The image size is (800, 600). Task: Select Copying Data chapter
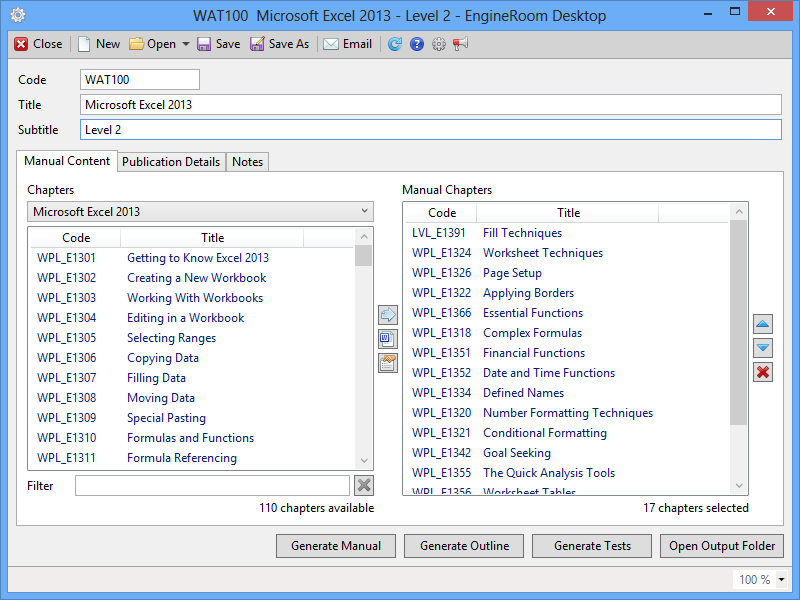pyautogui.click(x=192, y=358)
